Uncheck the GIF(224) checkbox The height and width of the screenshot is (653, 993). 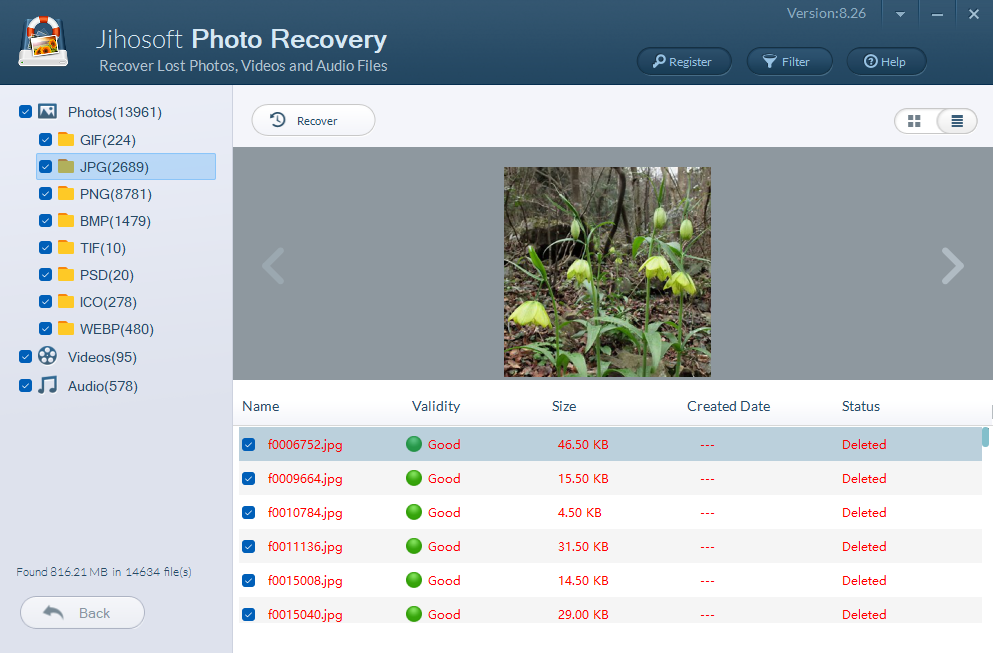coord(46,139)
